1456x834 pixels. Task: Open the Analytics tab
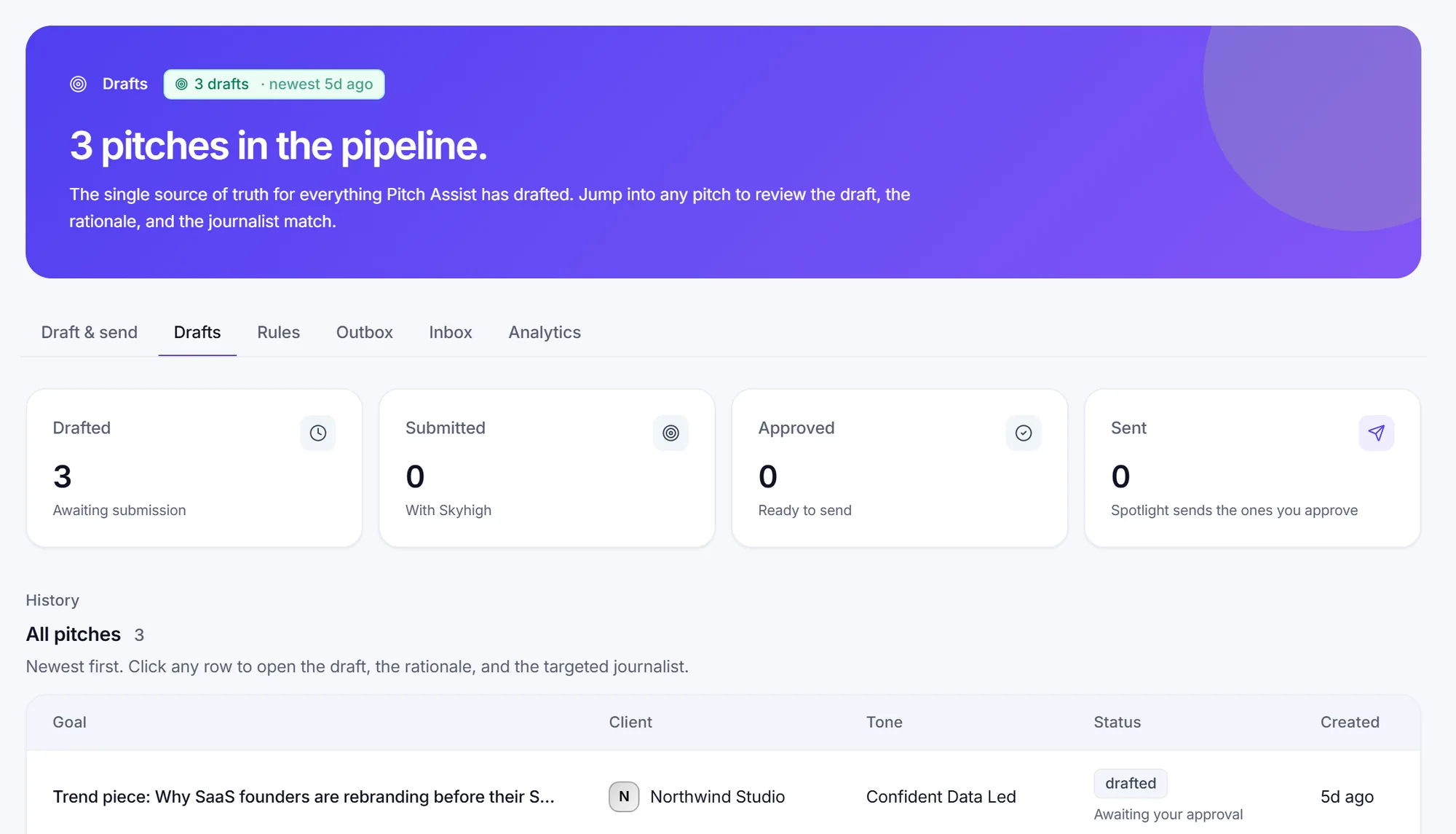[x=545, y=332]
